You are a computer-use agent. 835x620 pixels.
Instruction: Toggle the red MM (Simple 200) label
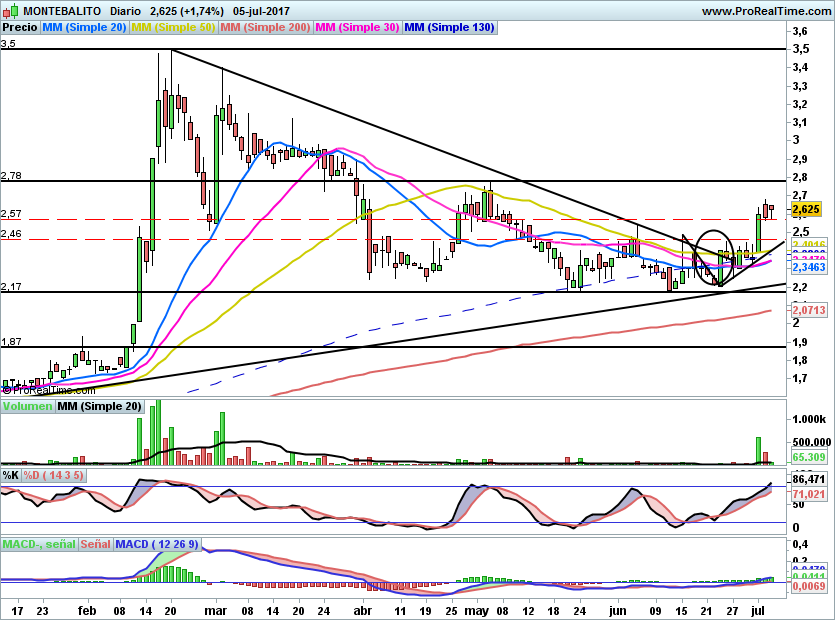[265, 28]
